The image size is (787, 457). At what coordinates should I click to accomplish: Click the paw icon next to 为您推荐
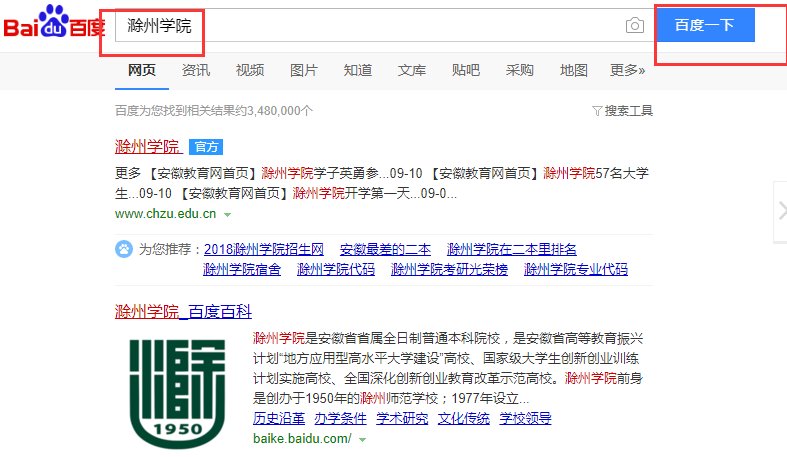coord(124,249)
